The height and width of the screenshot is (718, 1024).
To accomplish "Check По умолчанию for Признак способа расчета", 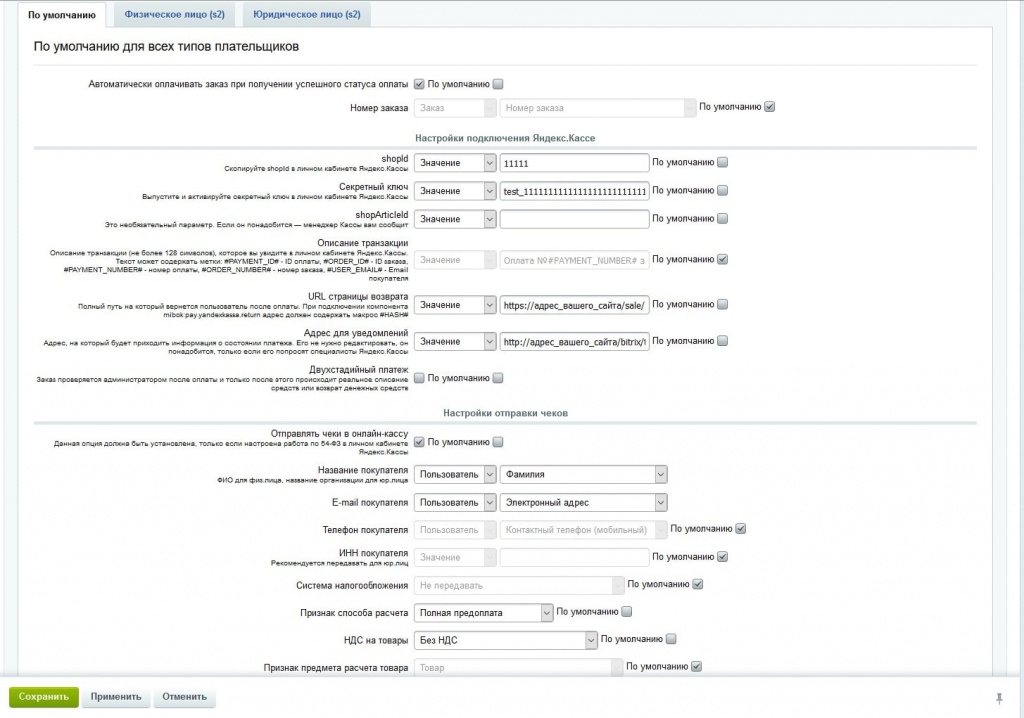I will point(626,612).
